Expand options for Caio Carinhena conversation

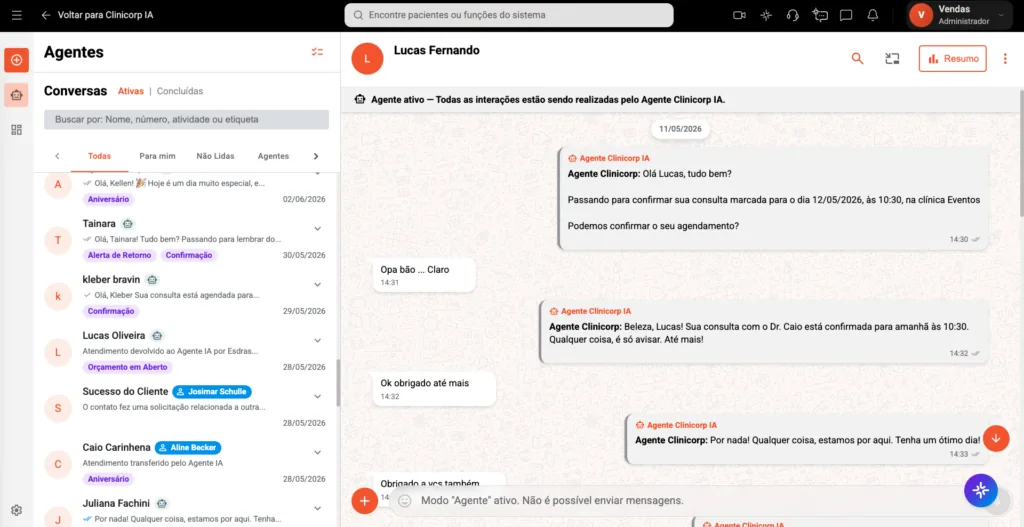[x=317, y=453]
